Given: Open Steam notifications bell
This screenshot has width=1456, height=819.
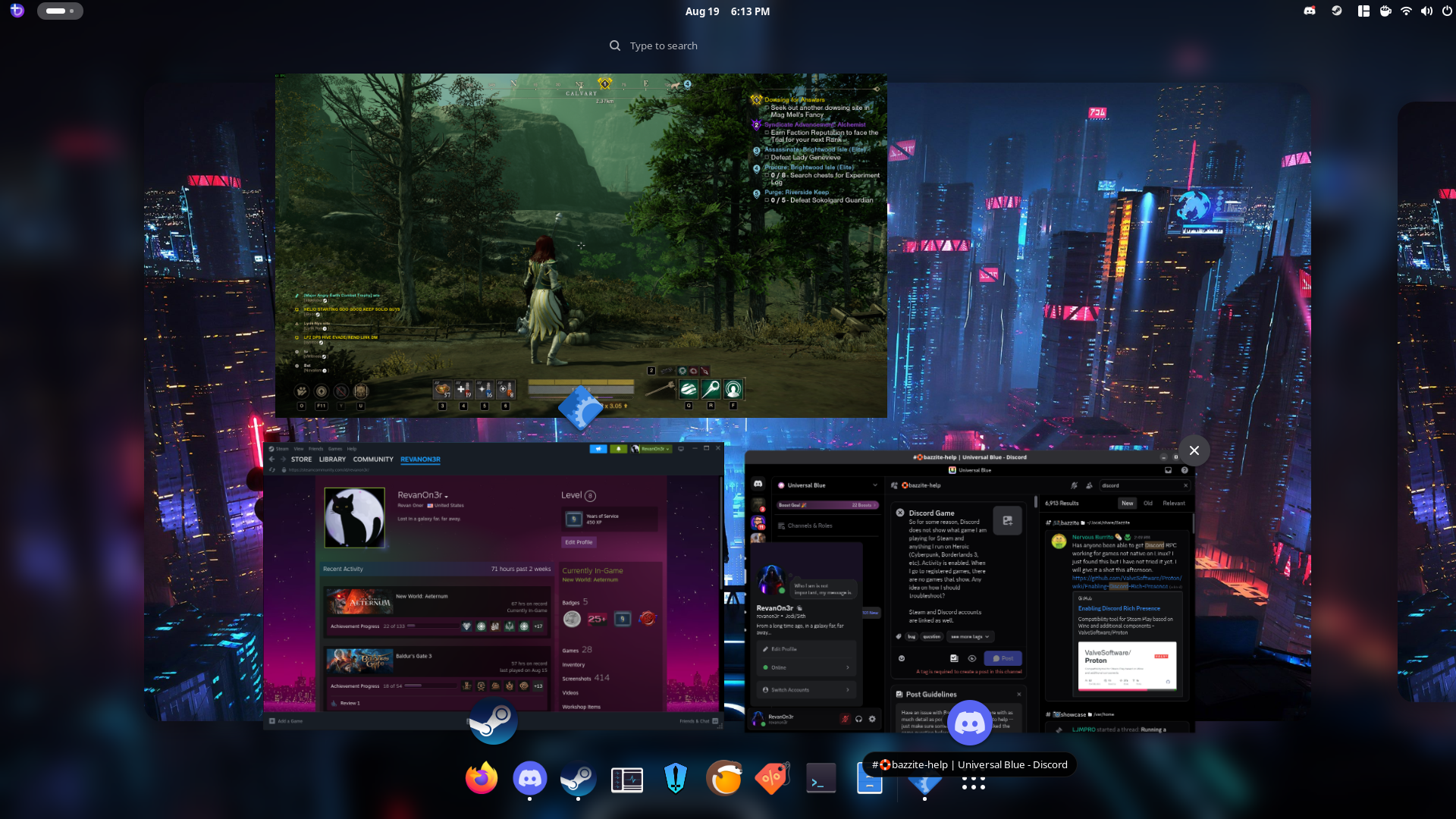Looking at the screenshot, I should coord(619,449).
